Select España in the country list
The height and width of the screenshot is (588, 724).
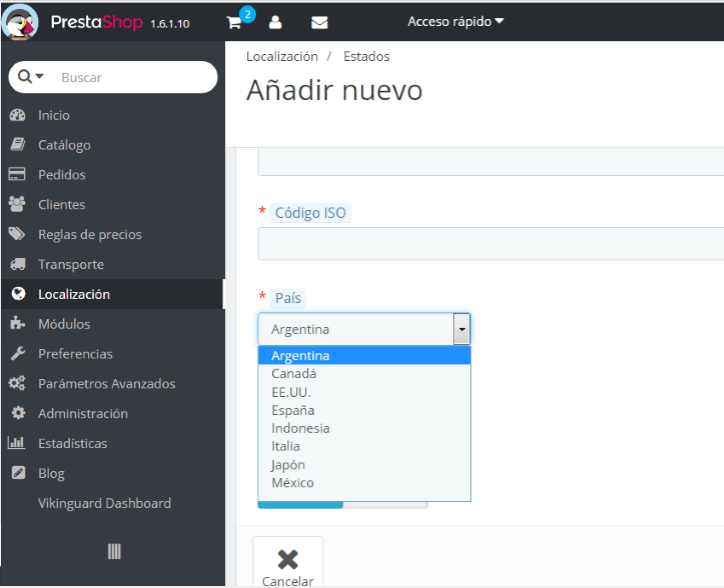click(364, 410)
